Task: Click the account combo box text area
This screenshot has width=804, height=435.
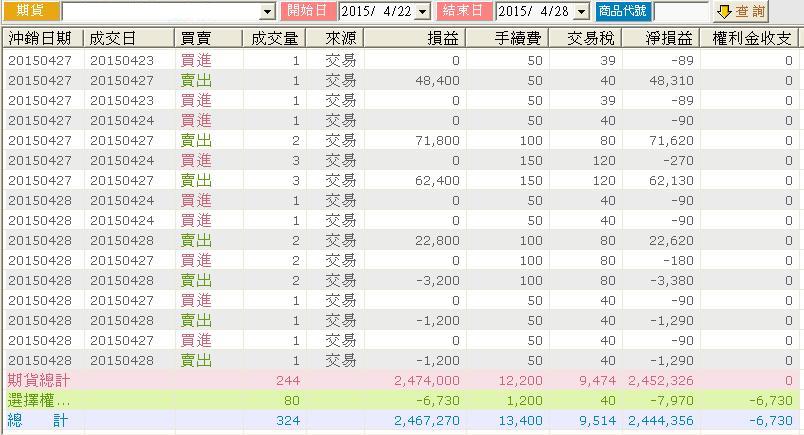Action: 161,12
